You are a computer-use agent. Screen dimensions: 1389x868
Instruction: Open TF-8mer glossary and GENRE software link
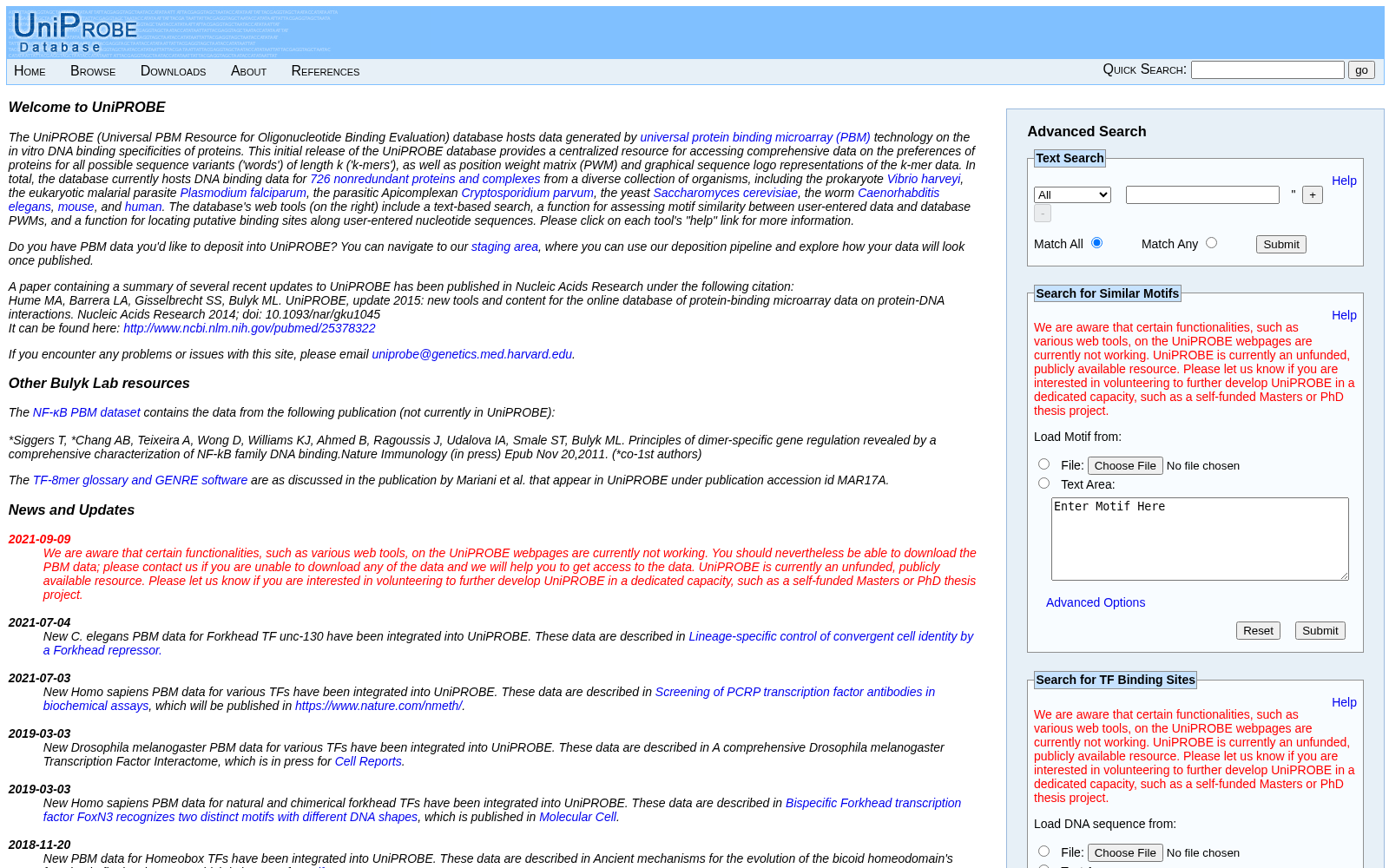[x=140, y=480]
